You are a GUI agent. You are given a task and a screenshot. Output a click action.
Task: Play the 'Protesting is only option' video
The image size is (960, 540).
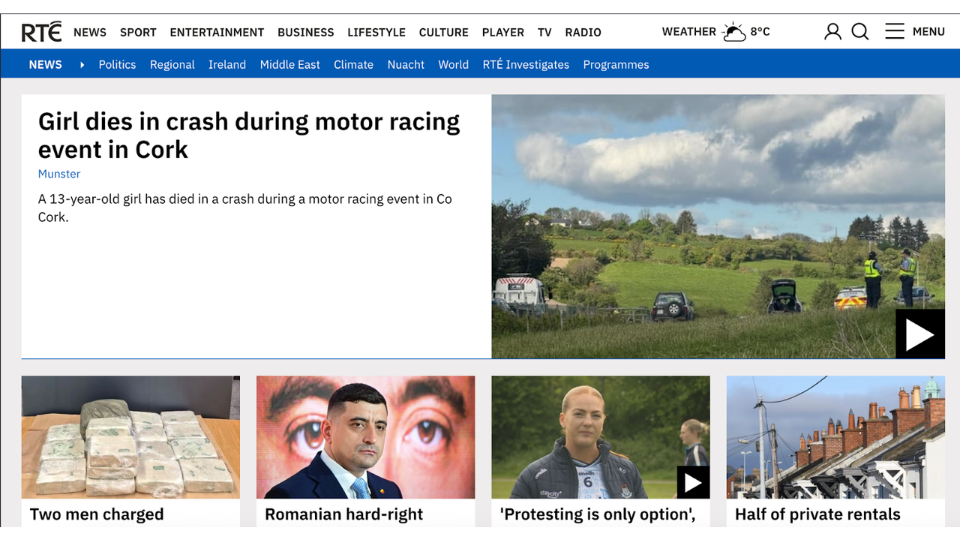click(693, 482)
